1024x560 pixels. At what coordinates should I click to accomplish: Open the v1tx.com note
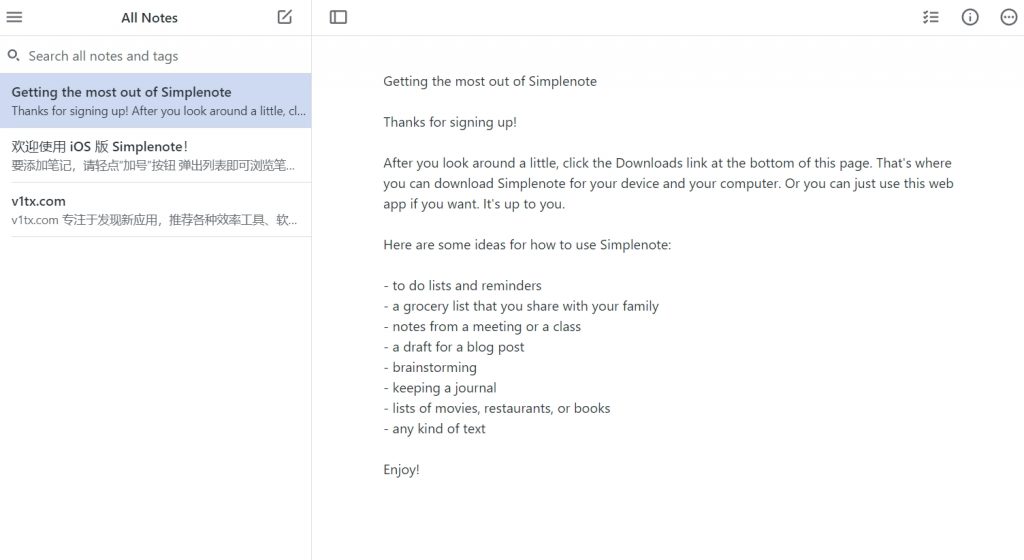(x=155, y=210)
